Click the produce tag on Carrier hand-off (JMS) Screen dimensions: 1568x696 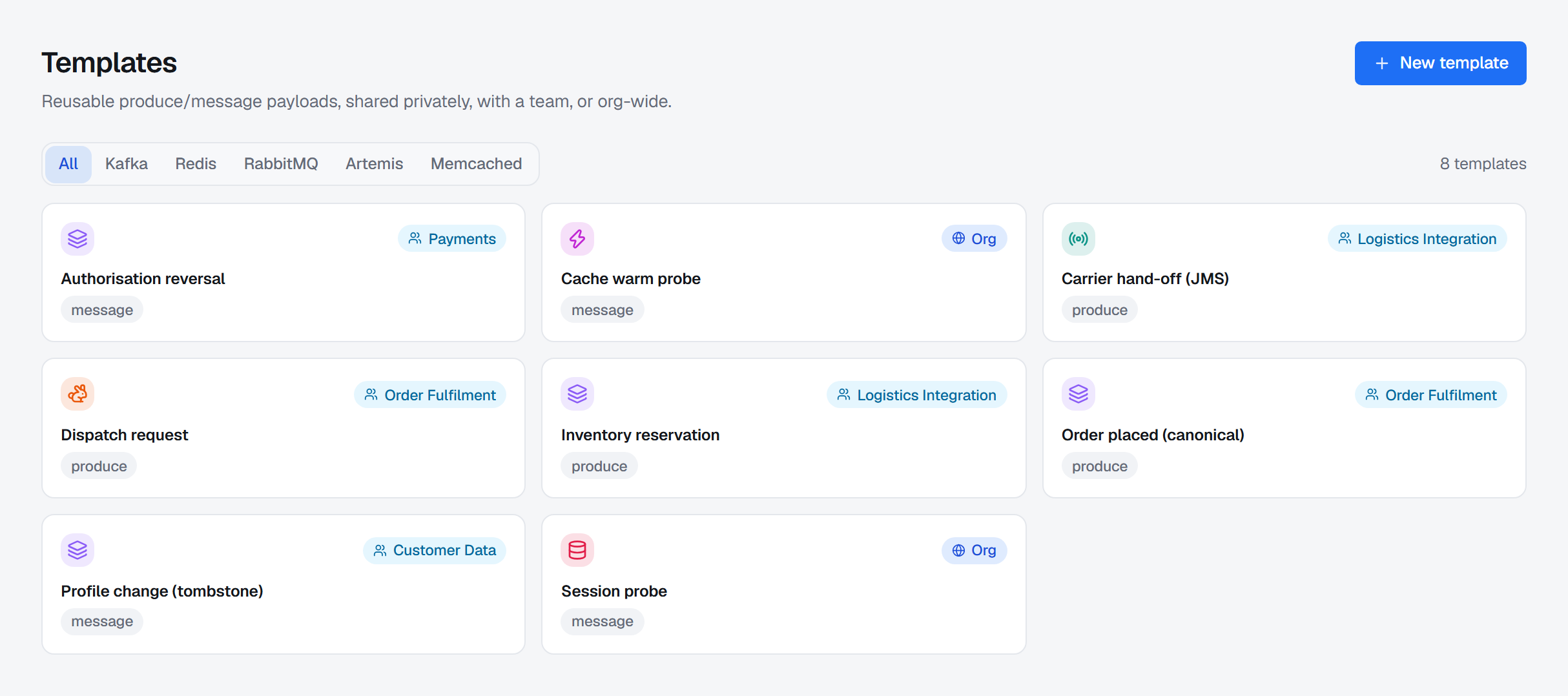pos(1100,310)
